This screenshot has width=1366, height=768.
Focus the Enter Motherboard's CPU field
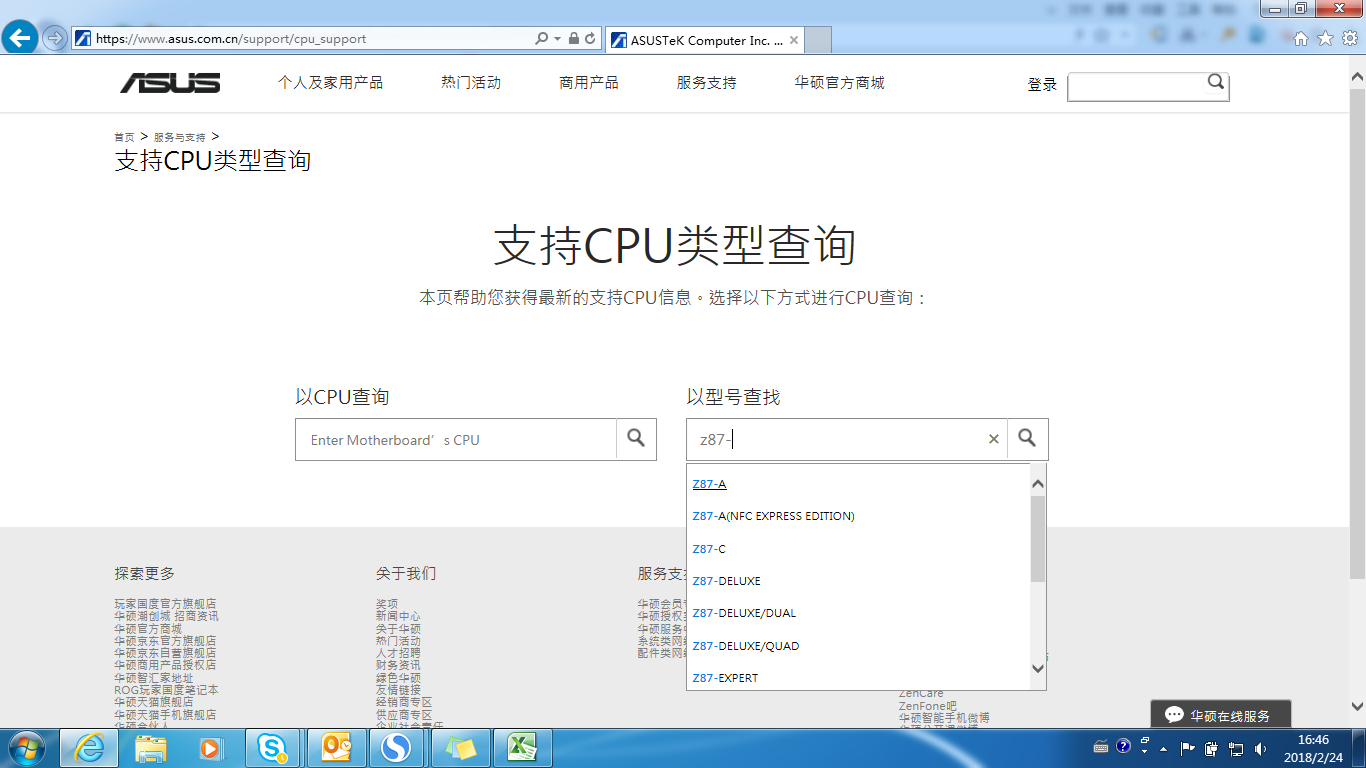click(x=456, y=440)
